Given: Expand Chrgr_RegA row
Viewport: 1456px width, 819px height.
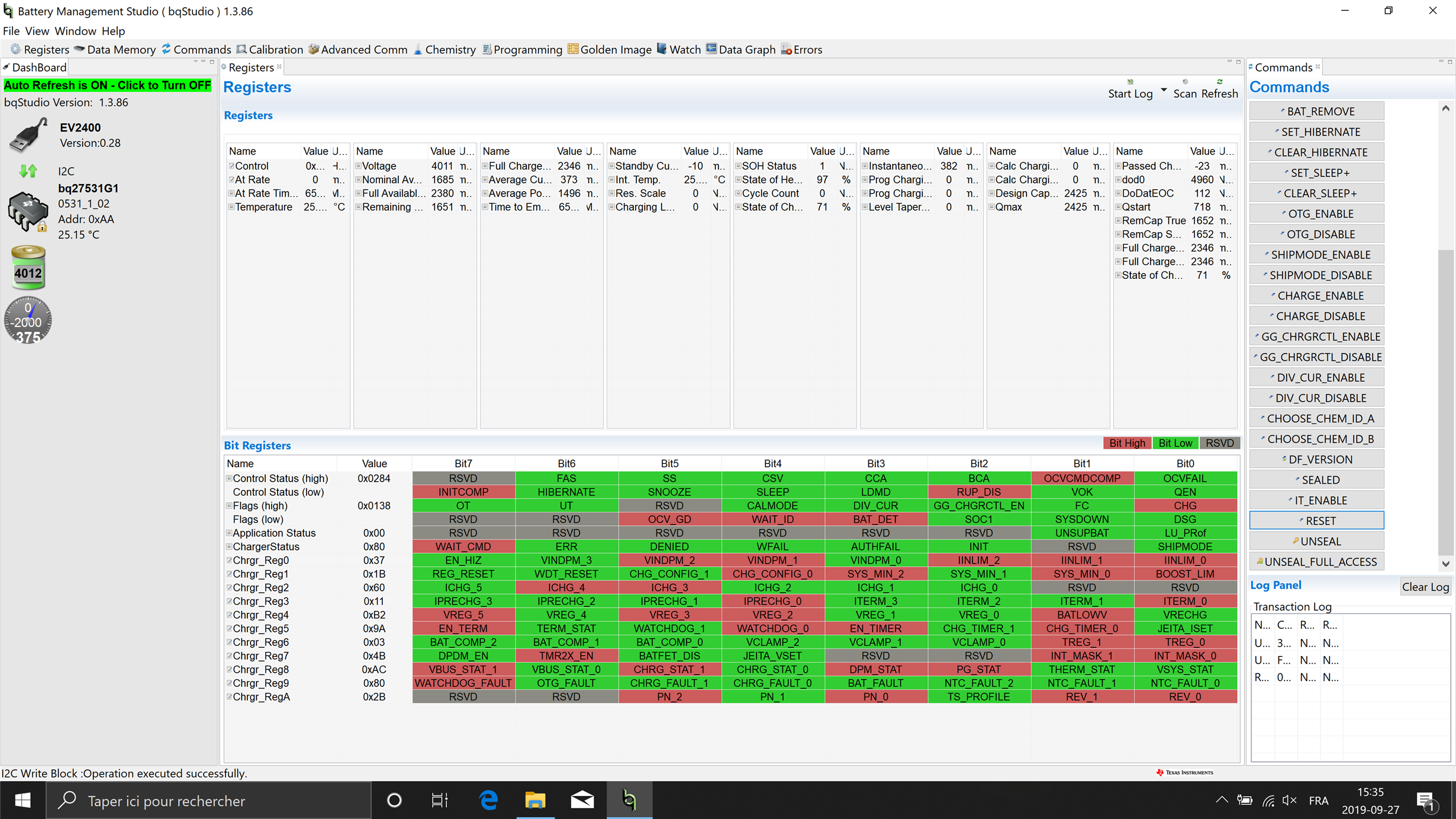Looking at the screenshot, I should pyautogui.click(x=229, y=697).
